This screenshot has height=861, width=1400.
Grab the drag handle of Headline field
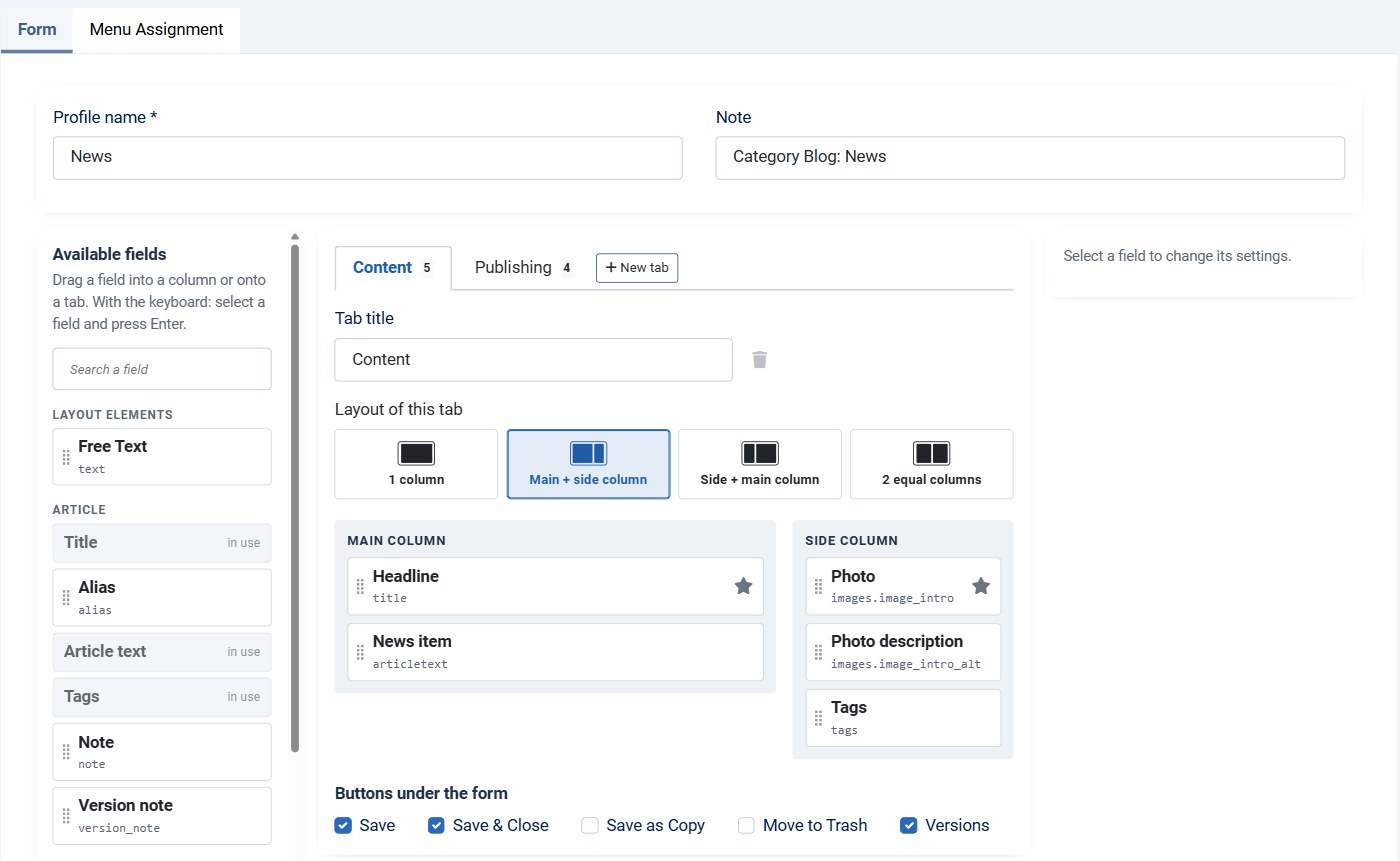point(360,587)
